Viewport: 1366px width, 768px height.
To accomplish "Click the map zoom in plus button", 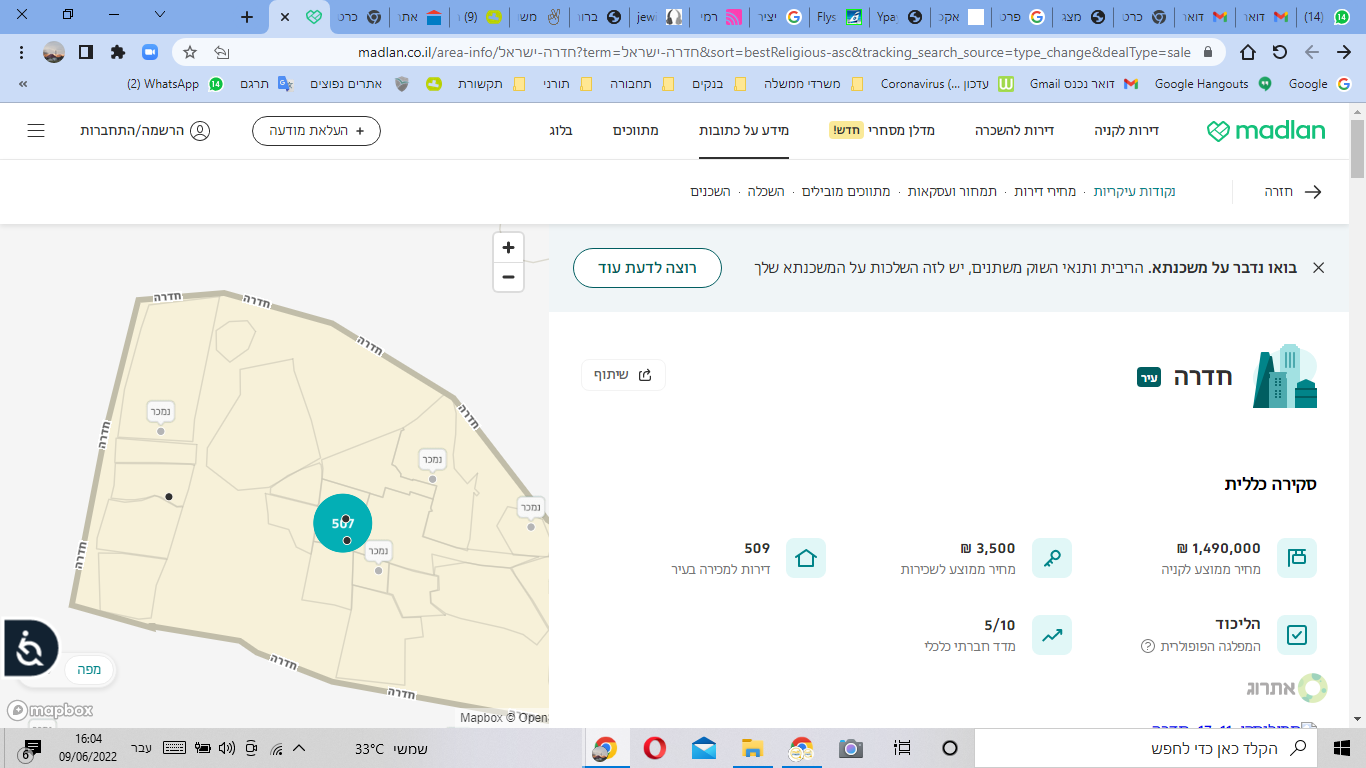I will pyautogui.click(x=508, y=248).
